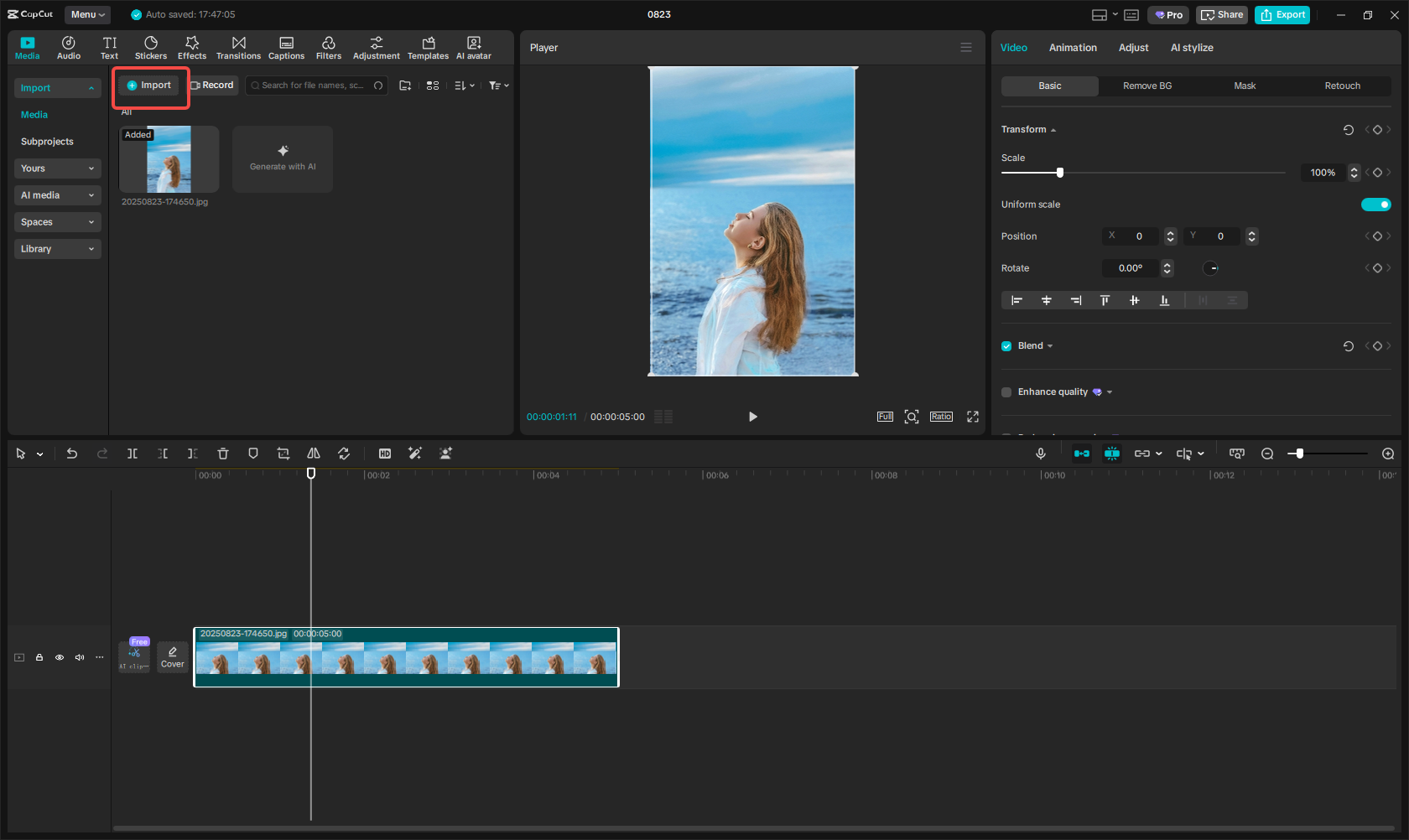Open the Transitions panel

238,48
